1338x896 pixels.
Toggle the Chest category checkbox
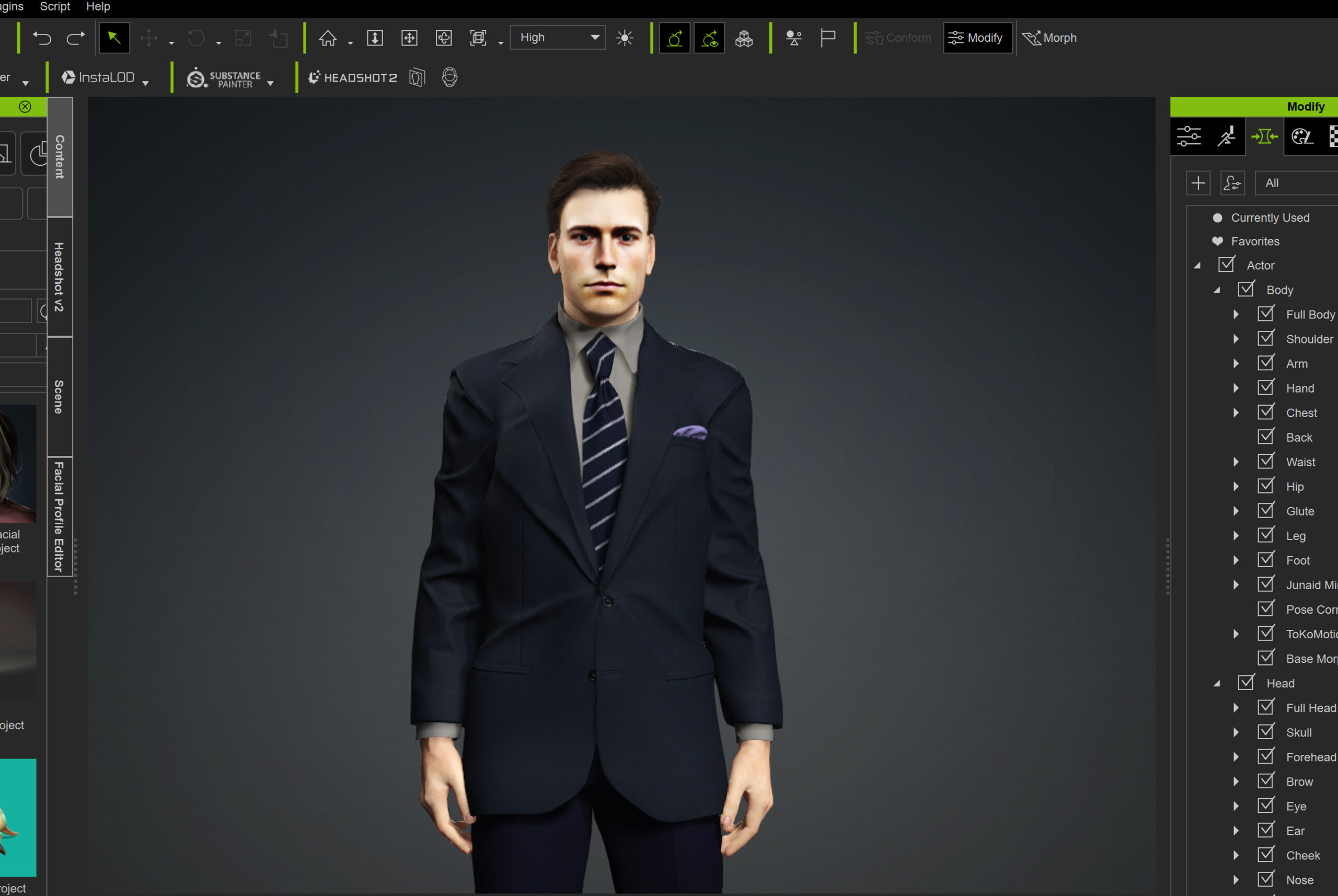click(1265, 412)
